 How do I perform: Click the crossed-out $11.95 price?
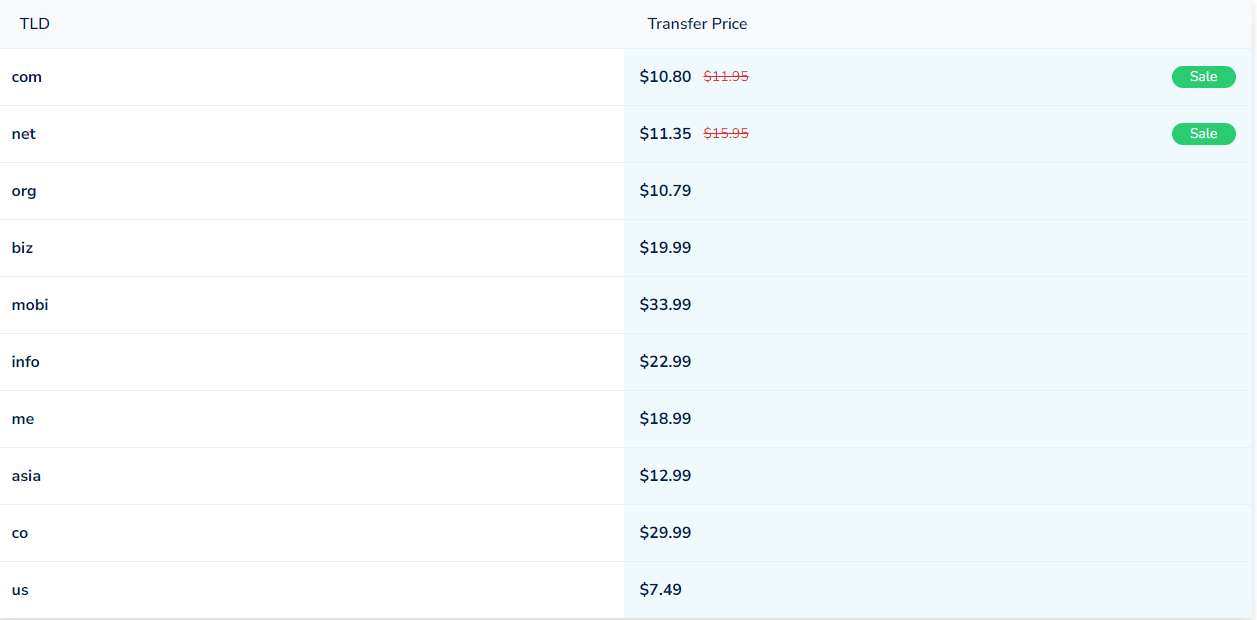(x=726, y=77)
